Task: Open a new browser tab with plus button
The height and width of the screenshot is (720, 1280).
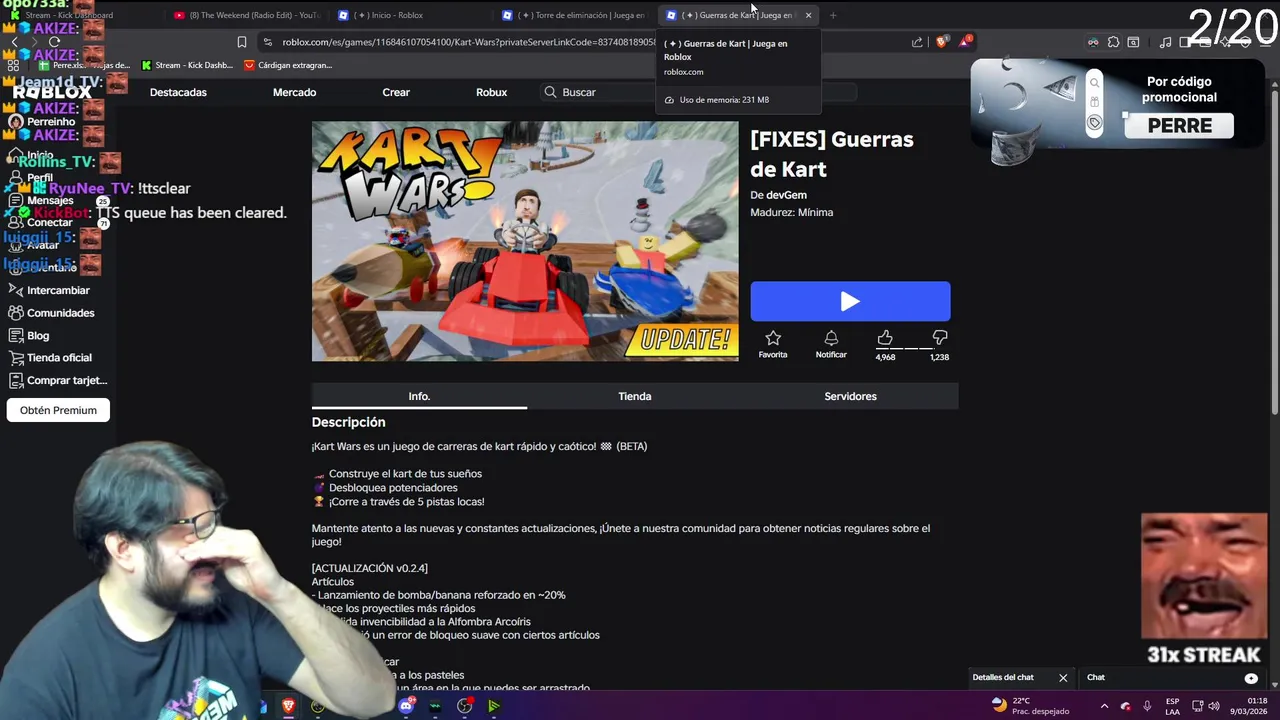Action: pos(833,15)
